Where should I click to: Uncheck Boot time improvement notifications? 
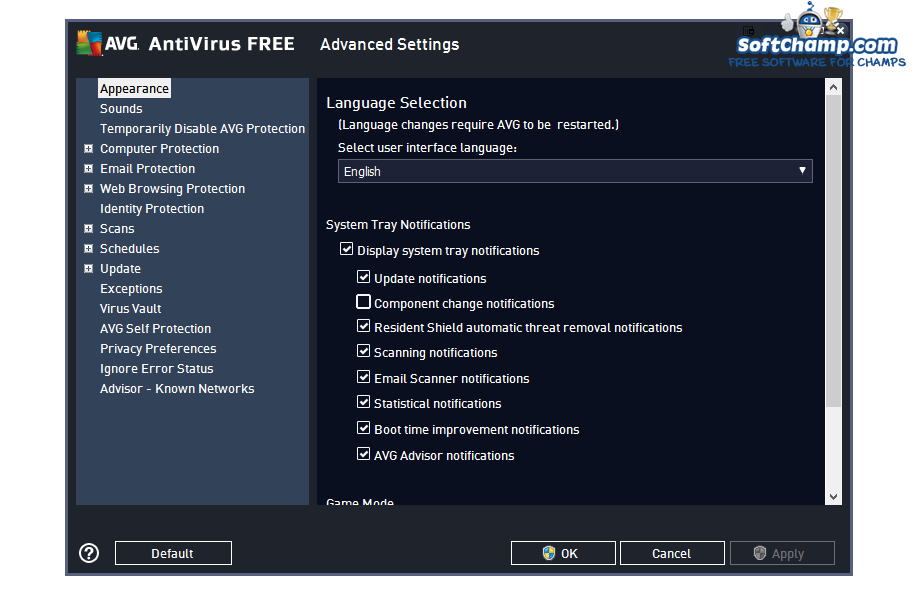click(364, 428)
